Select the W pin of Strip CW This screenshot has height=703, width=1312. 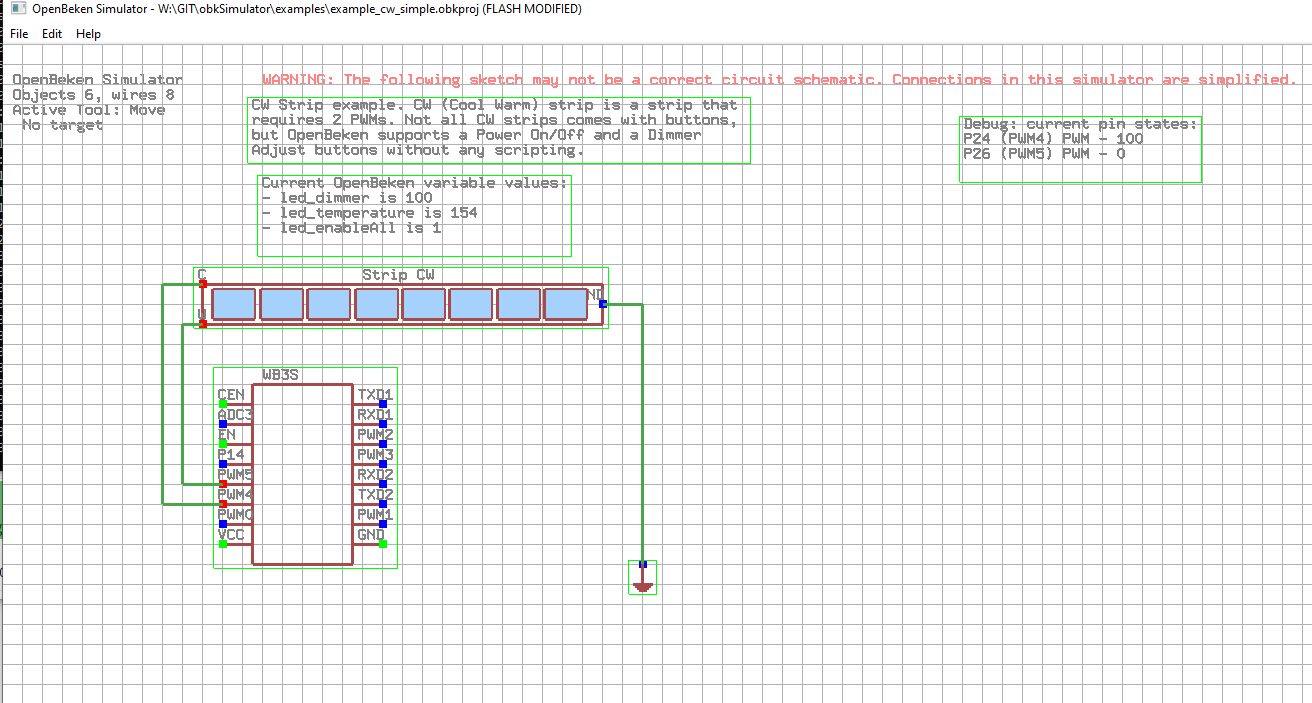point(203,323)
